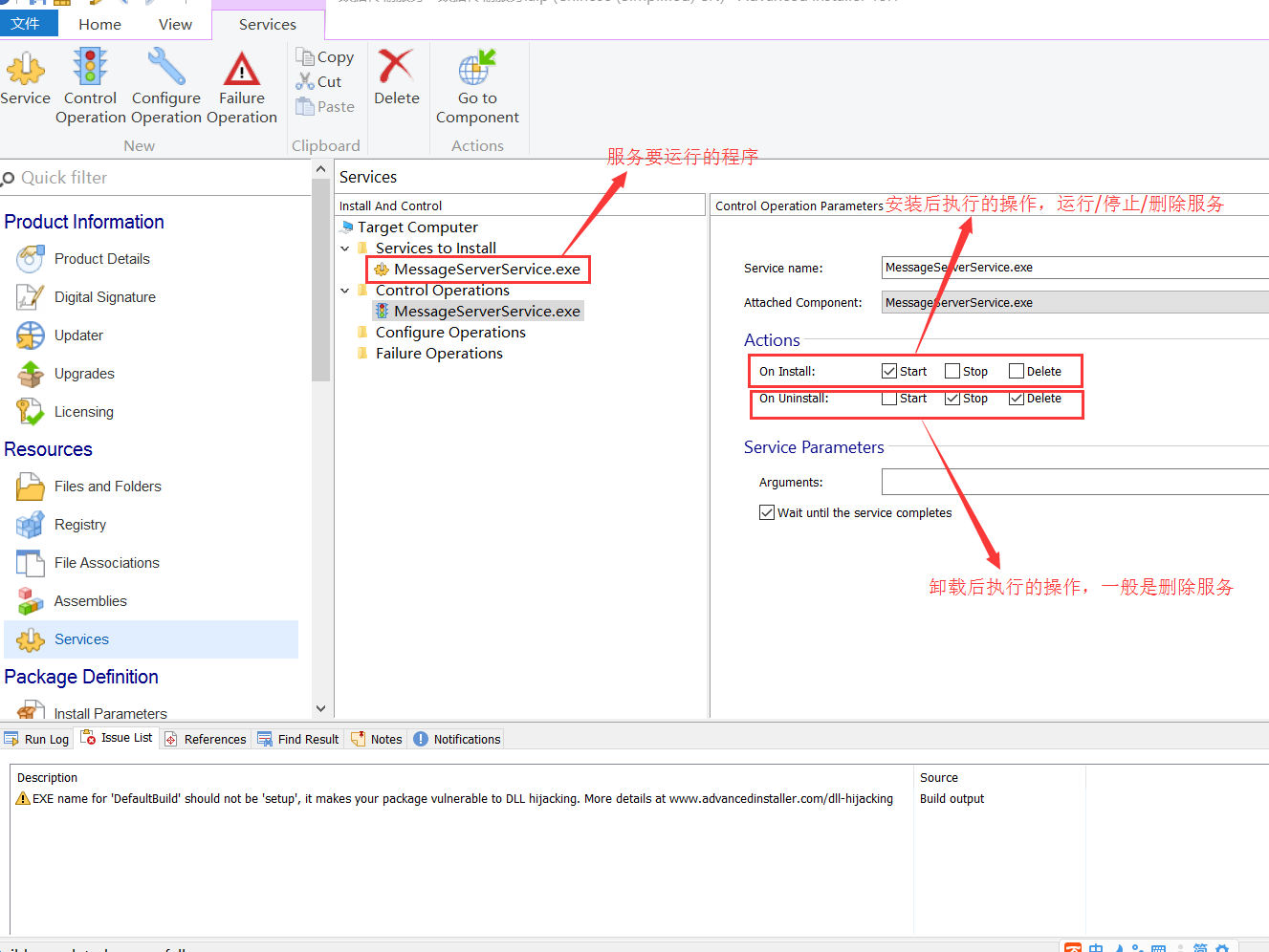The width and height of the screenshot is (1269, 952).
Task: Click warning icon of the EXE name issue
Action: click(x=23, y=798)
